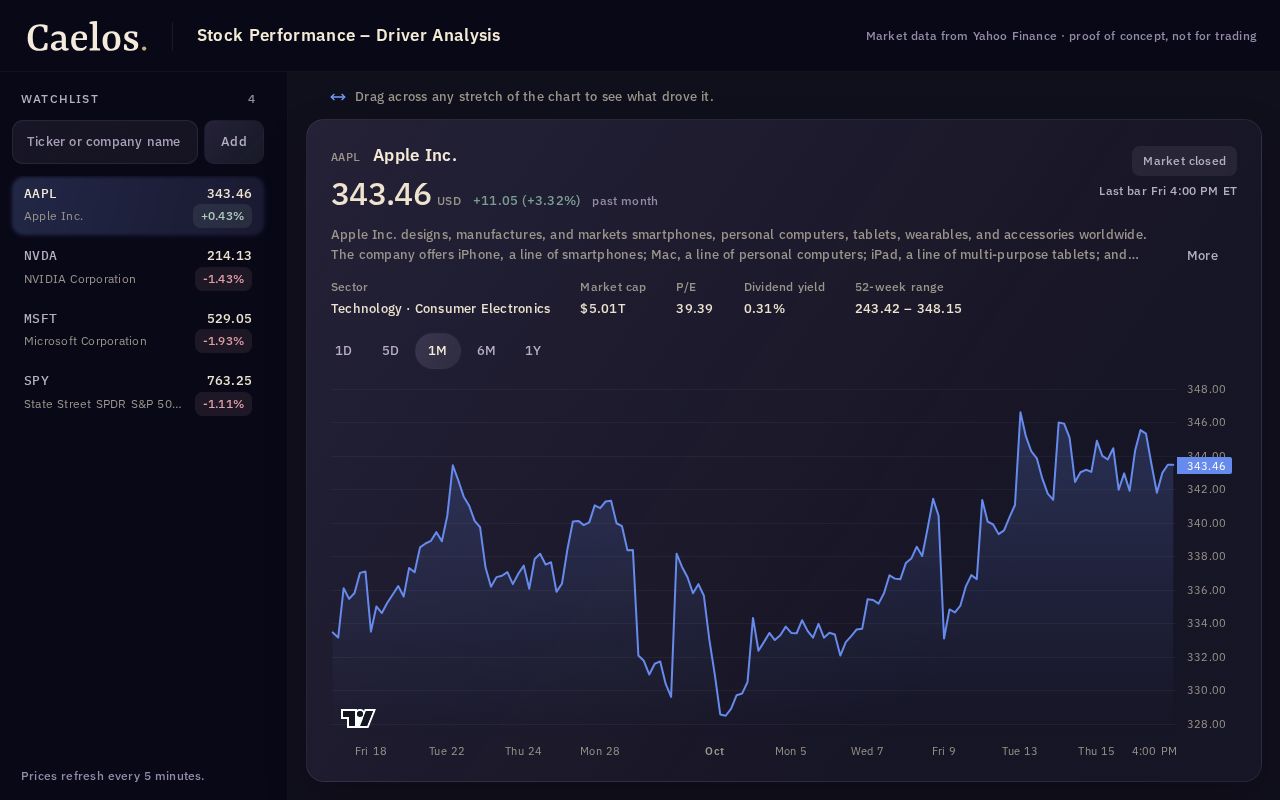Click Prices refresh every 5 minutes note
This screenshot has width=1280, height=800.
click(x=112, y=776)
